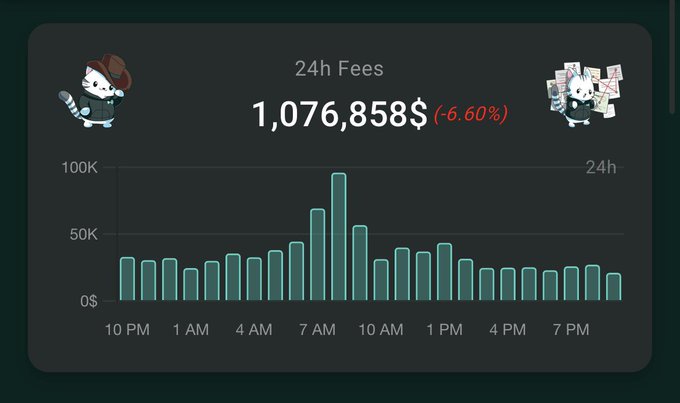Click the 24h Fees title

pos(339,69)
